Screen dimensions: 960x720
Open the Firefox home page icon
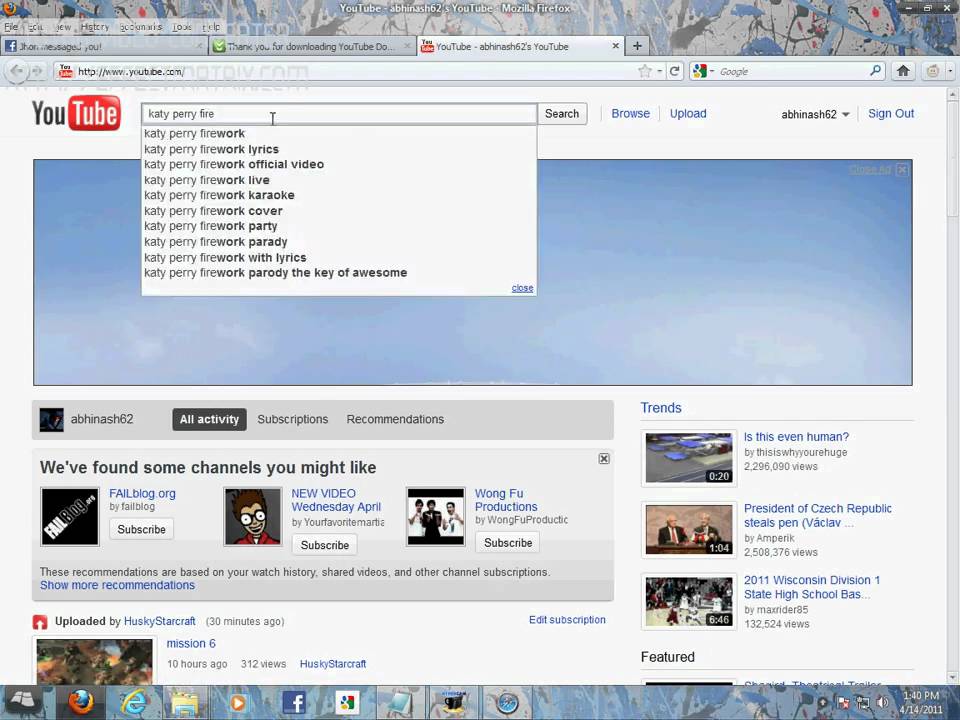pos(903,71)
